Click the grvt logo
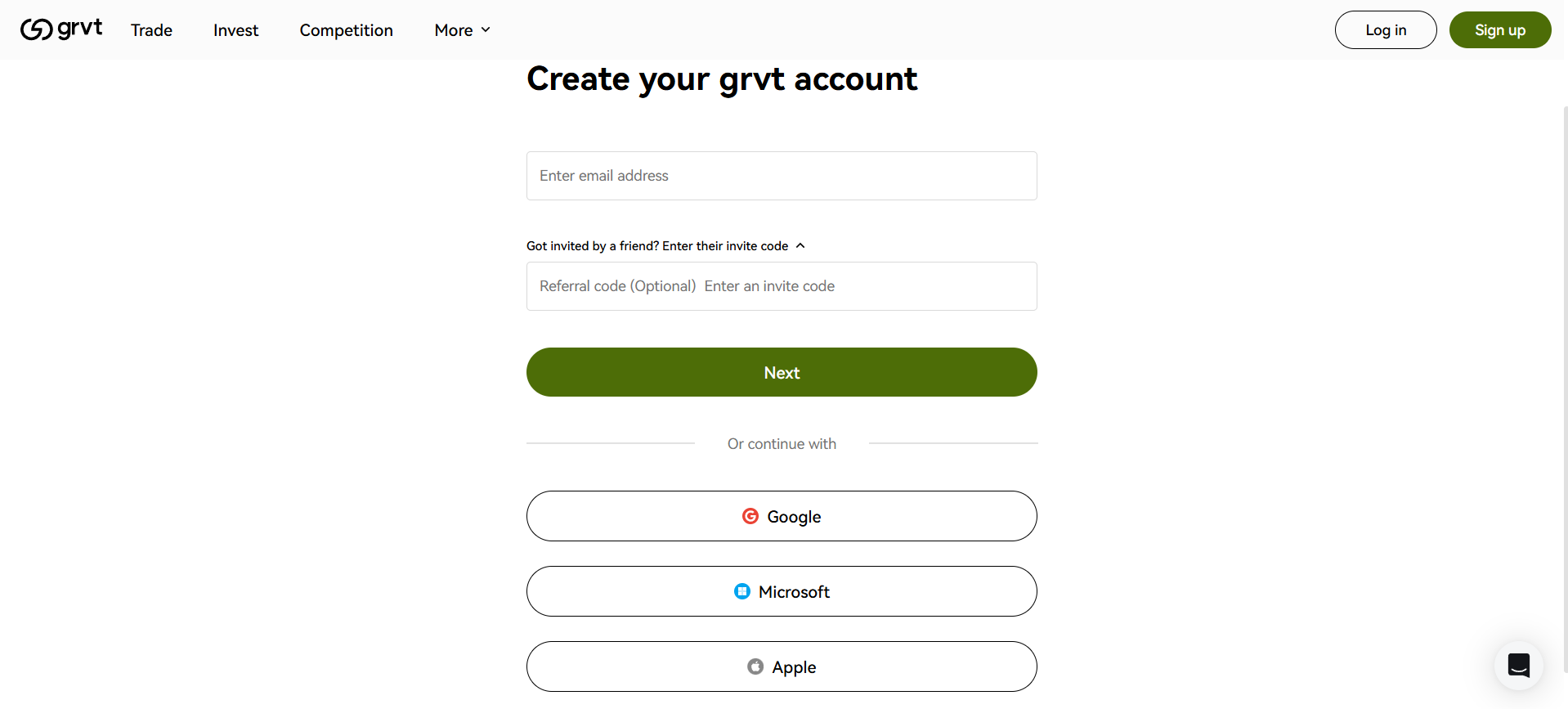Viewport: 1568px width, 709px height. pos(60,29)
